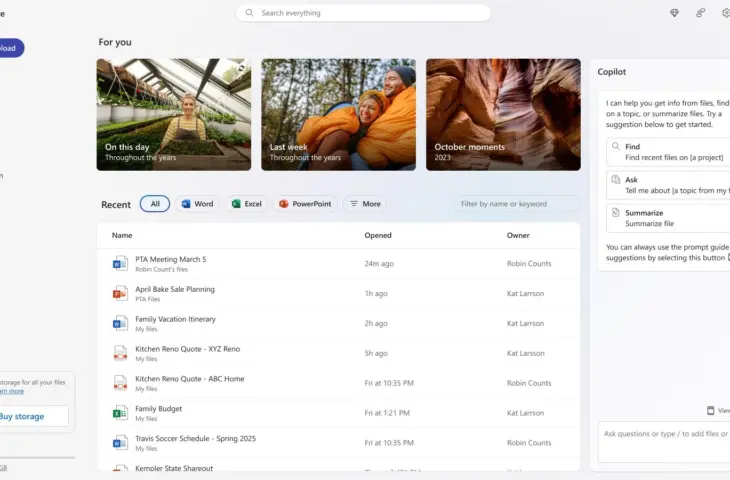This screenshot has width=730, height=480.
Task: Click the 24m ago opened time
Action: pos(379,264)
